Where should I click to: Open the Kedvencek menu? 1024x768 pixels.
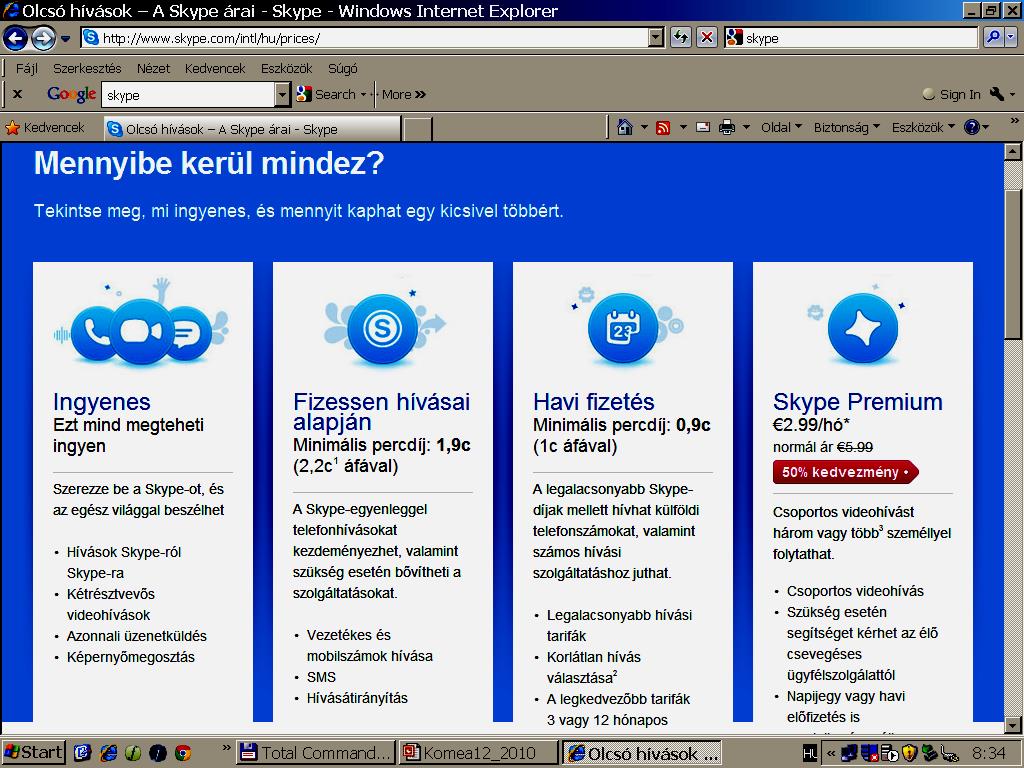(215, 68)
